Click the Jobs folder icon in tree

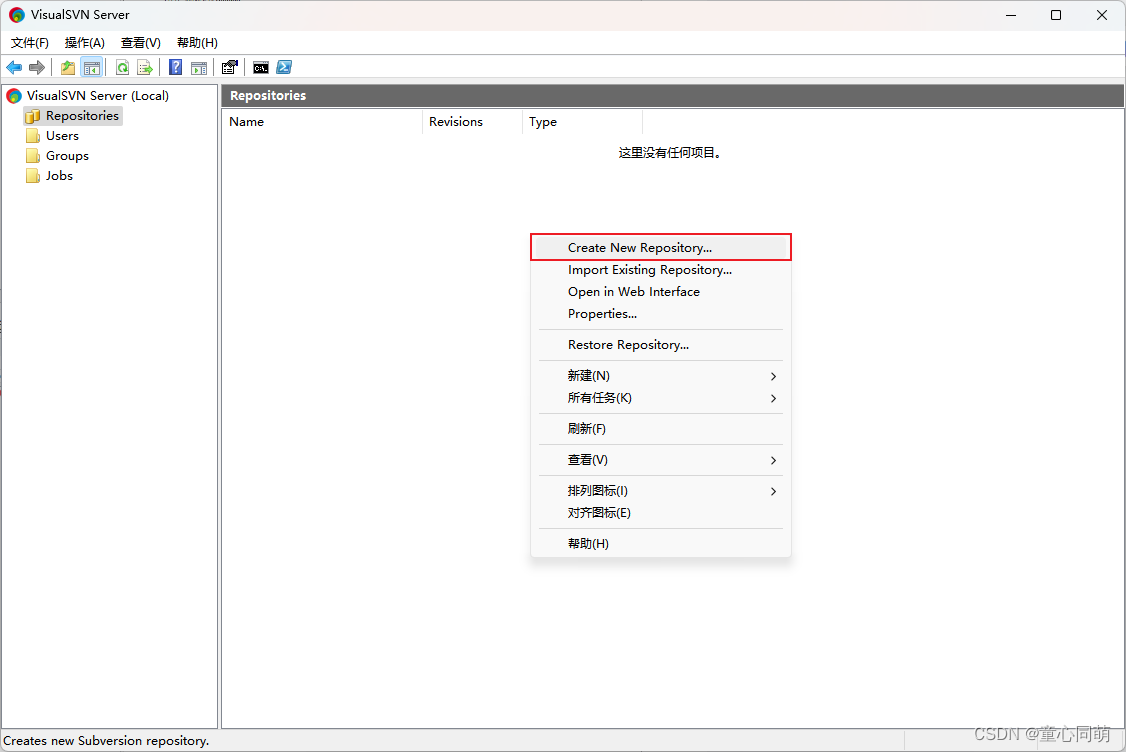[32, 176]
